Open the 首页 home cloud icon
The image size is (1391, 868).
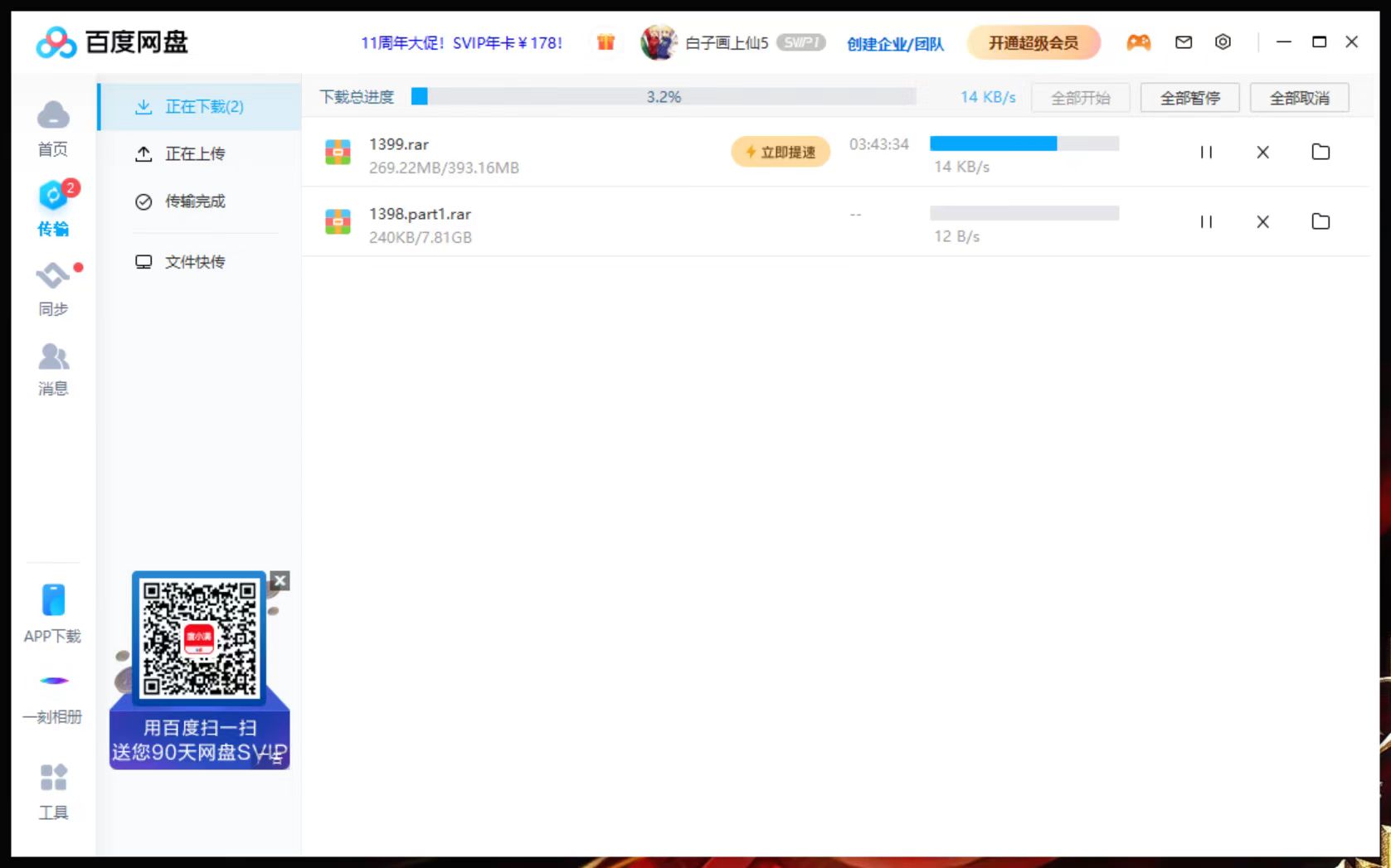click(x=53, y=116)
